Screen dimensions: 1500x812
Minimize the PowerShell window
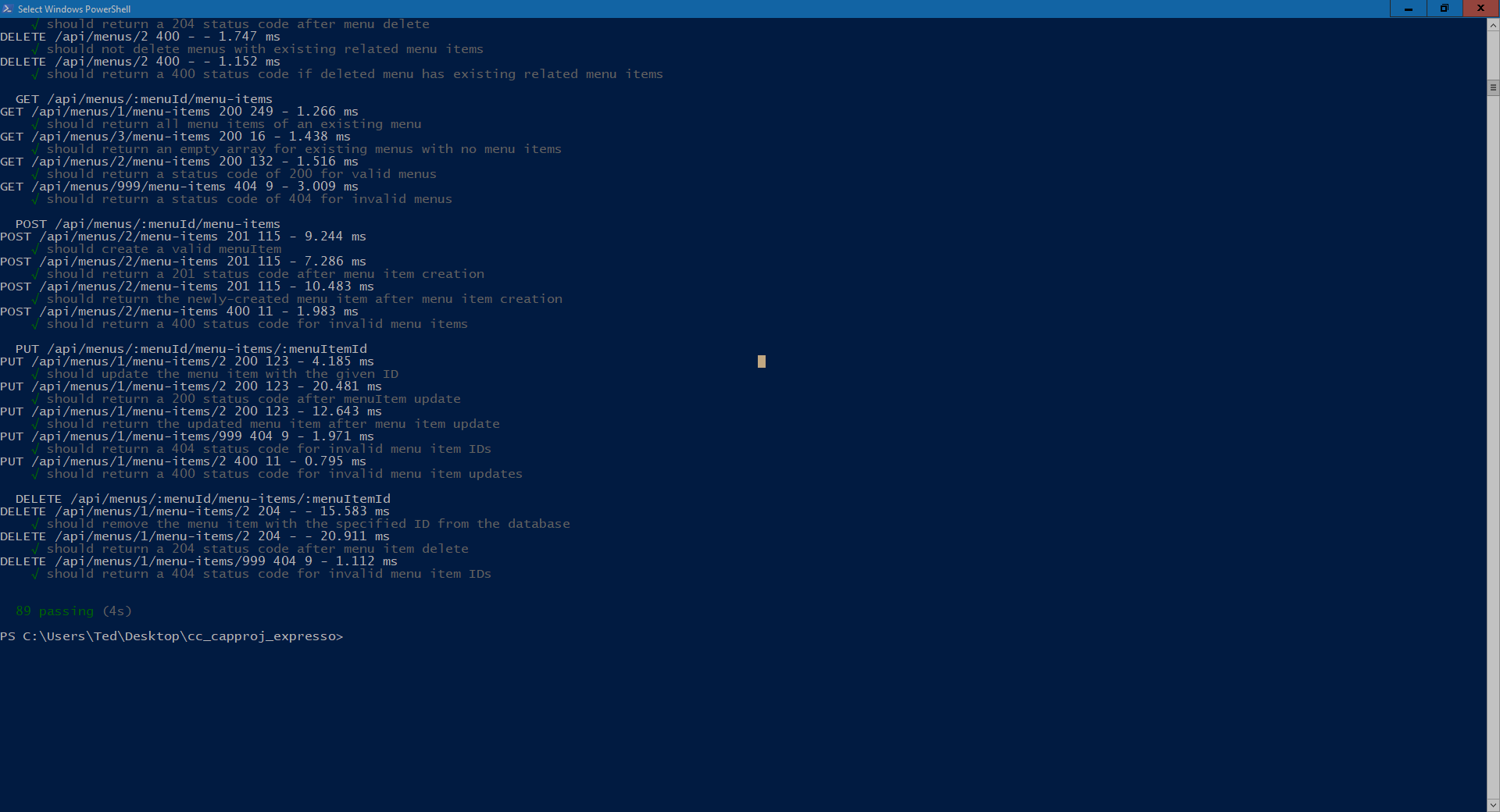click(1409, 9)
